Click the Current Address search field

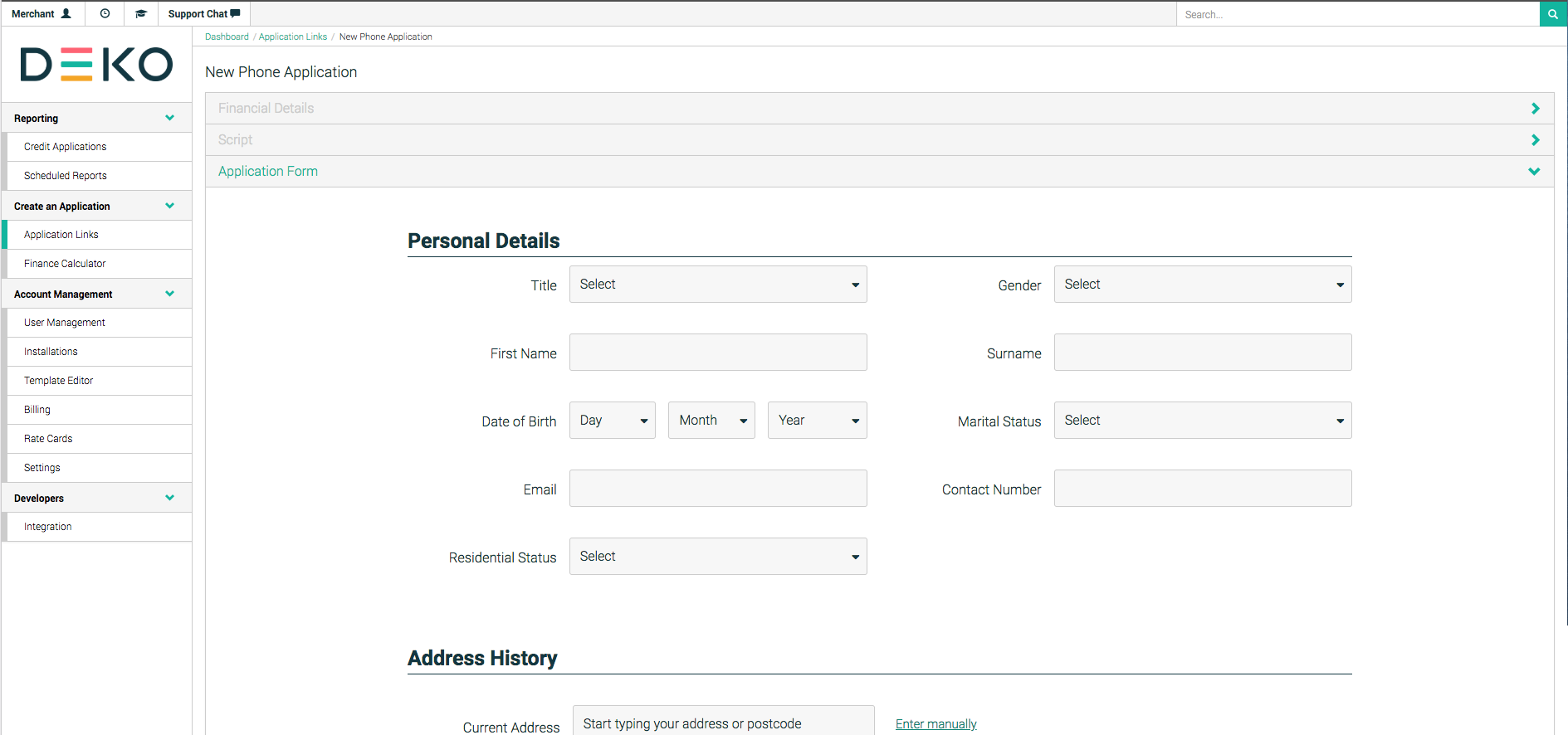(x=724, y=722)
